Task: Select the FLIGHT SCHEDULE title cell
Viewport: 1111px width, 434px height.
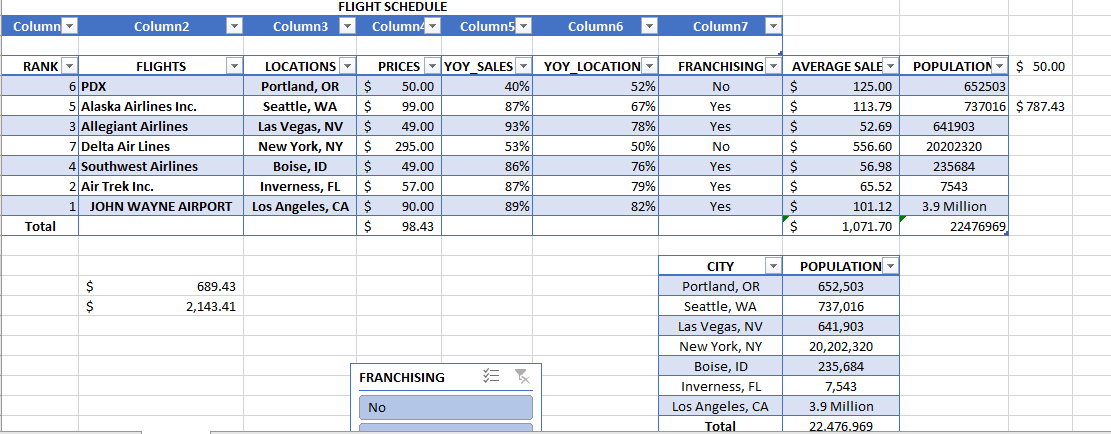Action: 392,7
